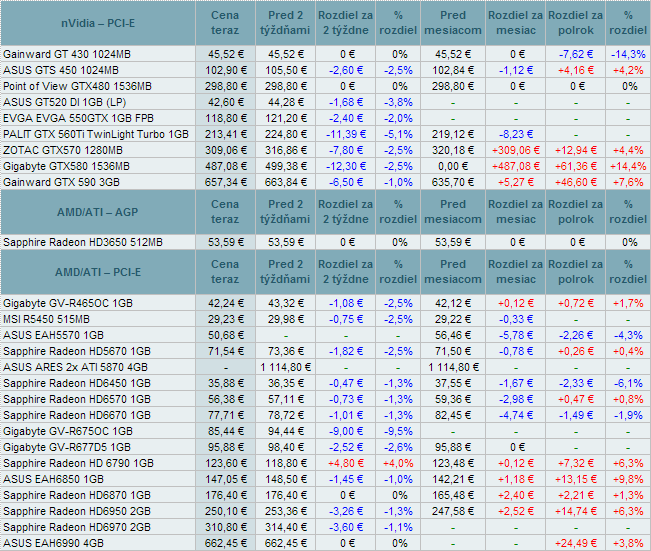Click ASUS EAH6990 4GB product name
The height and width of the screenshot is (551, 651).
[53, 543]
